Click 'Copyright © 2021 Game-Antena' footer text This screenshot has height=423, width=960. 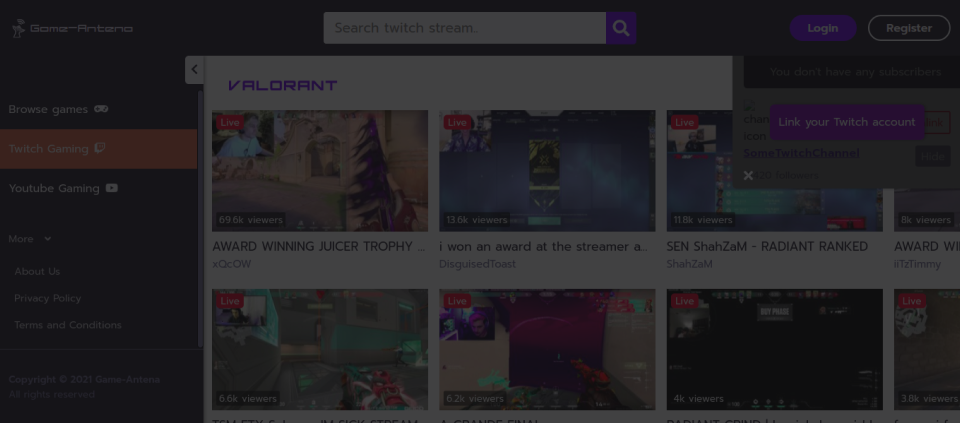coord(84,380)
